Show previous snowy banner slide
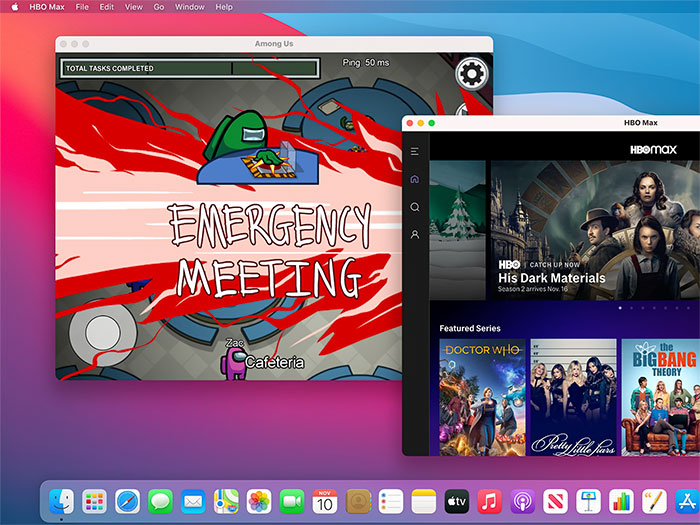The height and width of the screenshot is (525, 700). pyautogui.click(x=457, y=230)
